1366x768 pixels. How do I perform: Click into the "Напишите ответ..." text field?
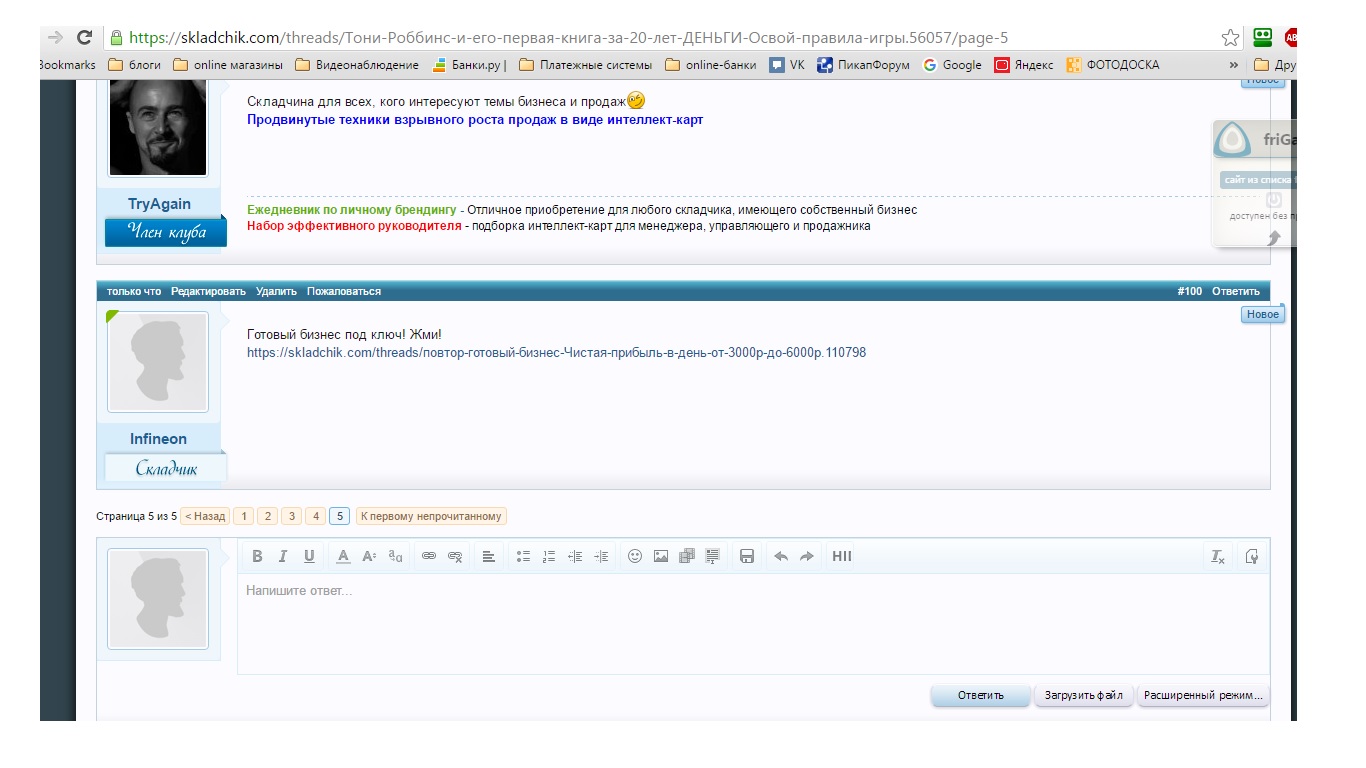[x=750, y=620]
